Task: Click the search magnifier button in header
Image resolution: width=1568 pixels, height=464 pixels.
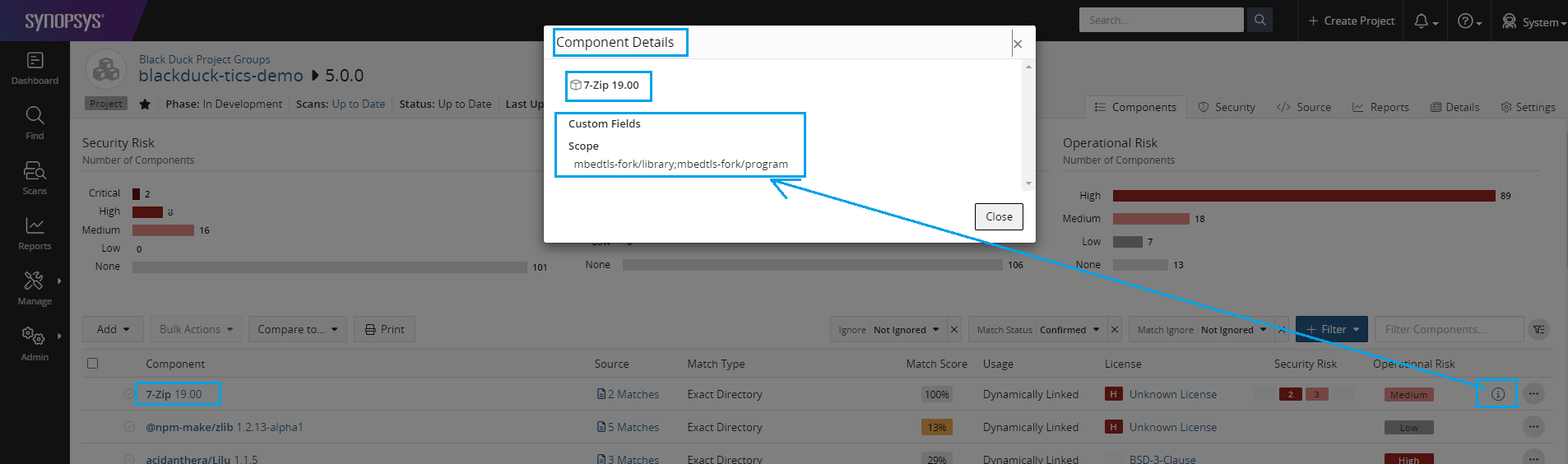Action: pos(1260,20)
